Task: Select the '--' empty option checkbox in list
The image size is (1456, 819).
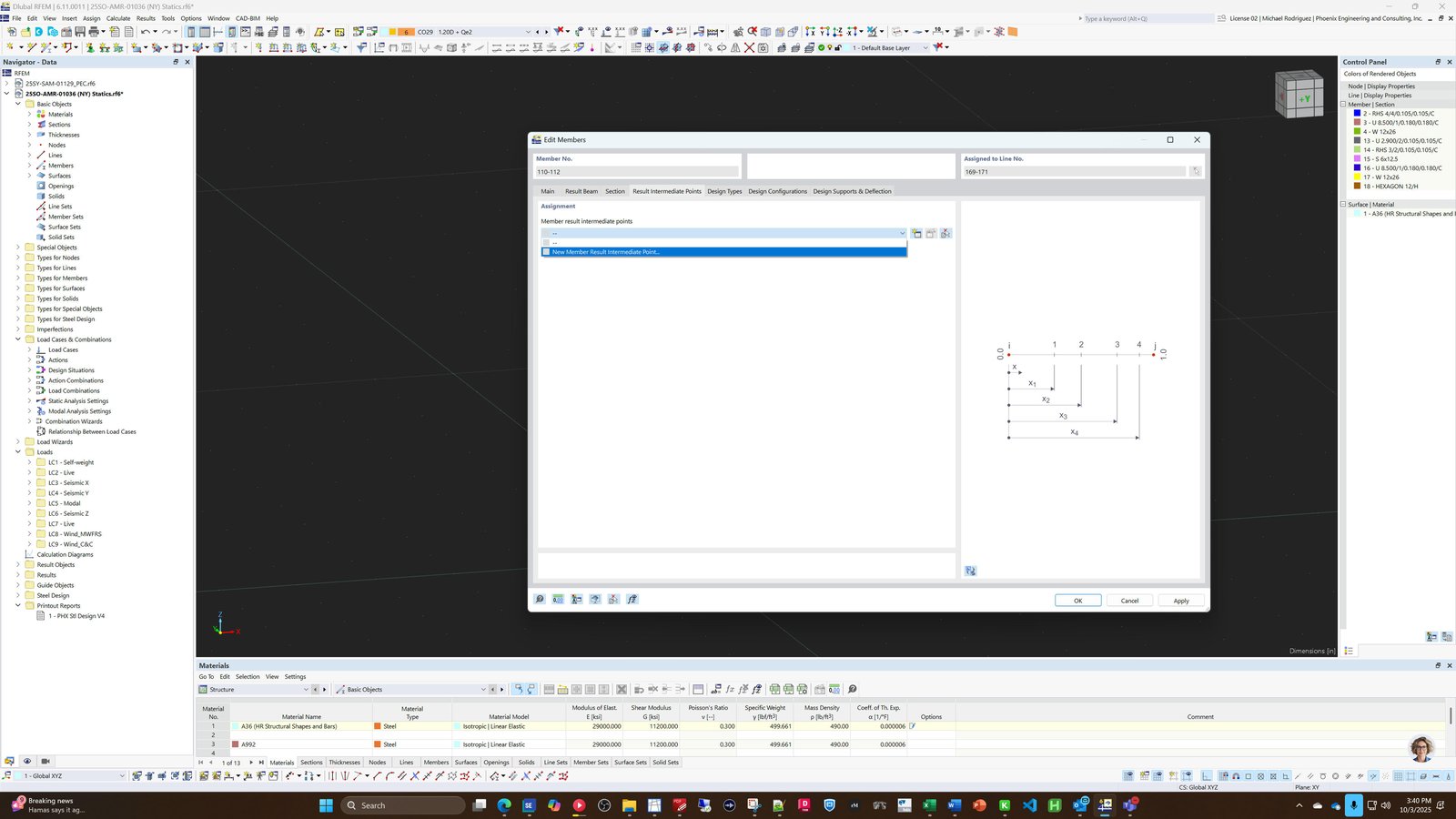Action: coord(546,242)
